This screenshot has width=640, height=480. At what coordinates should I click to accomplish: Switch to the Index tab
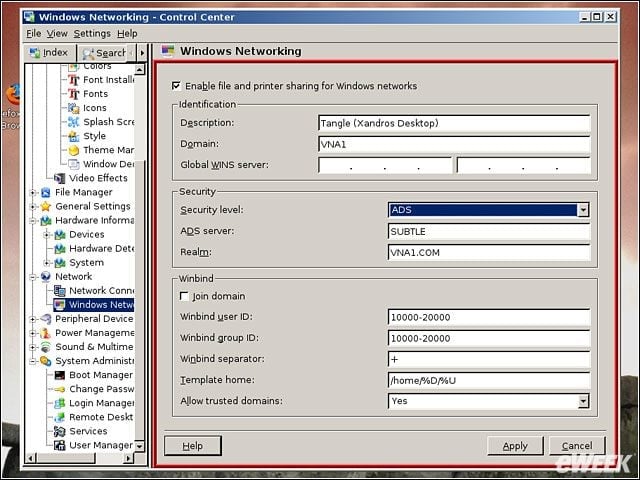(x=49, y=53)
